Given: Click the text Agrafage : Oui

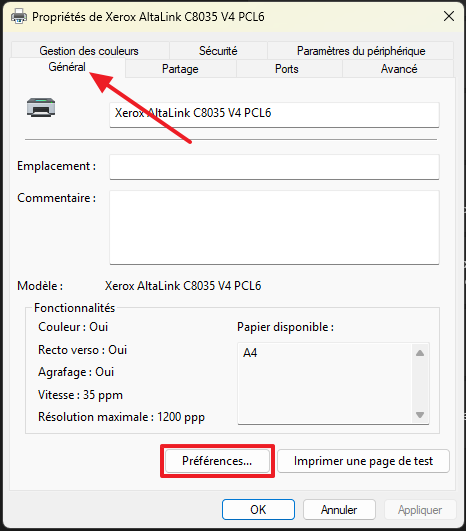Looking at the screenshot, I should [76, 372].
